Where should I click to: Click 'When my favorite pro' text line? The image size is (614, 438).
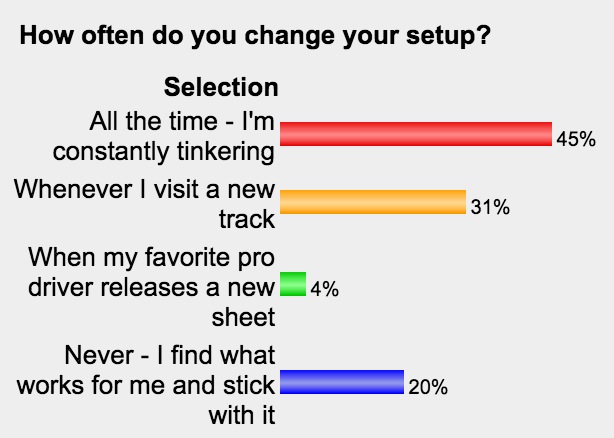click(152, 258)
